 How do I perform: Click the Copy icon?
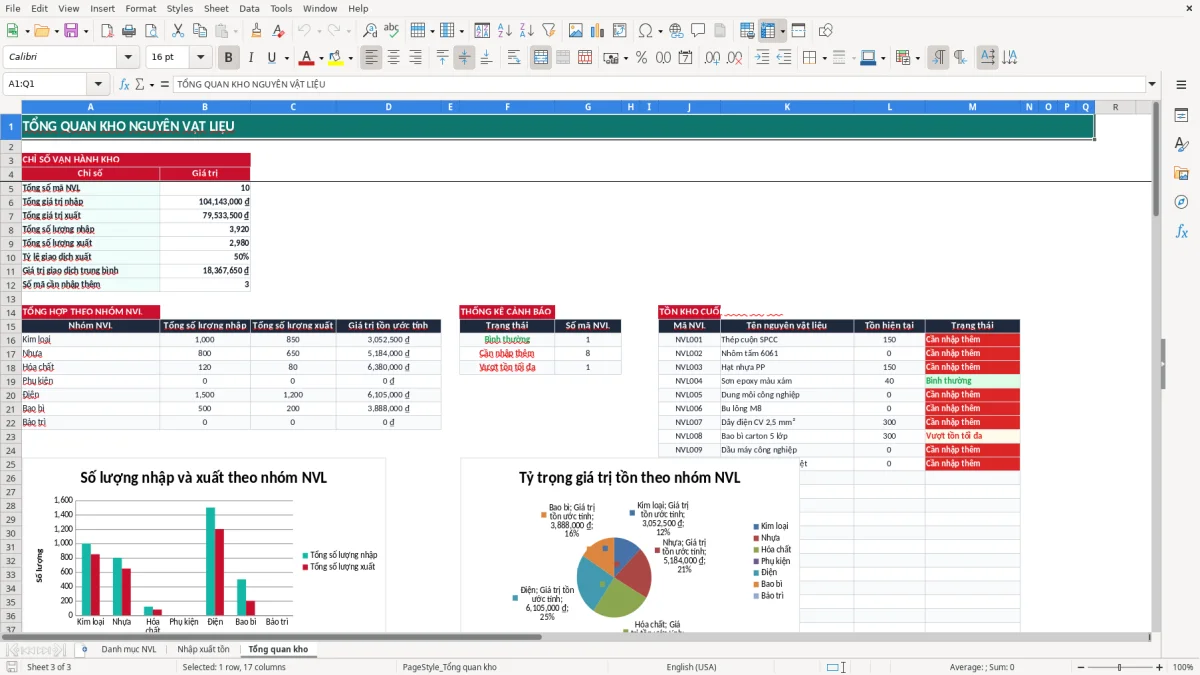(200, 31)
